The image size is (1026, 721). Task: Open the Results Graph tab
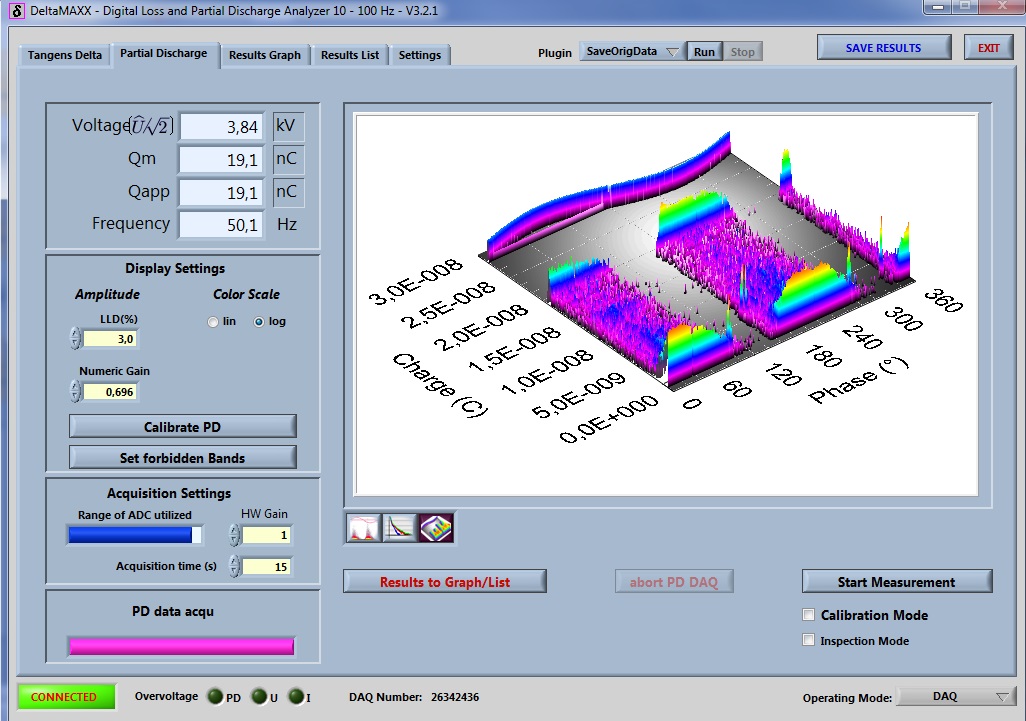pos(265,55)
